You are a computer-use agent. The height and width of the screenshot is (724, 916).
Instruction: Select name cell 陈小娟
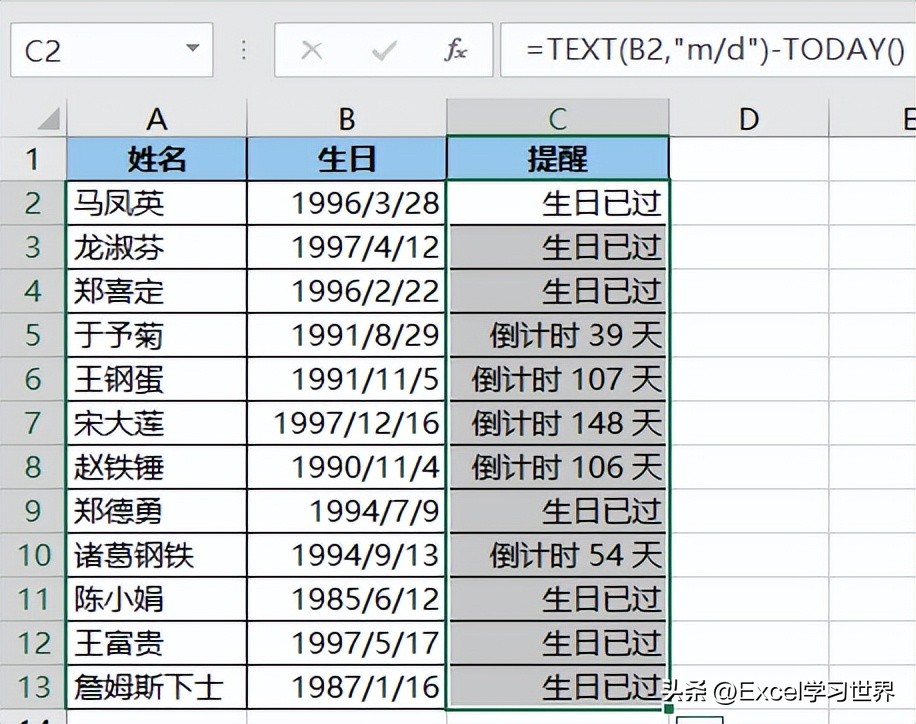tap(157, 599)
